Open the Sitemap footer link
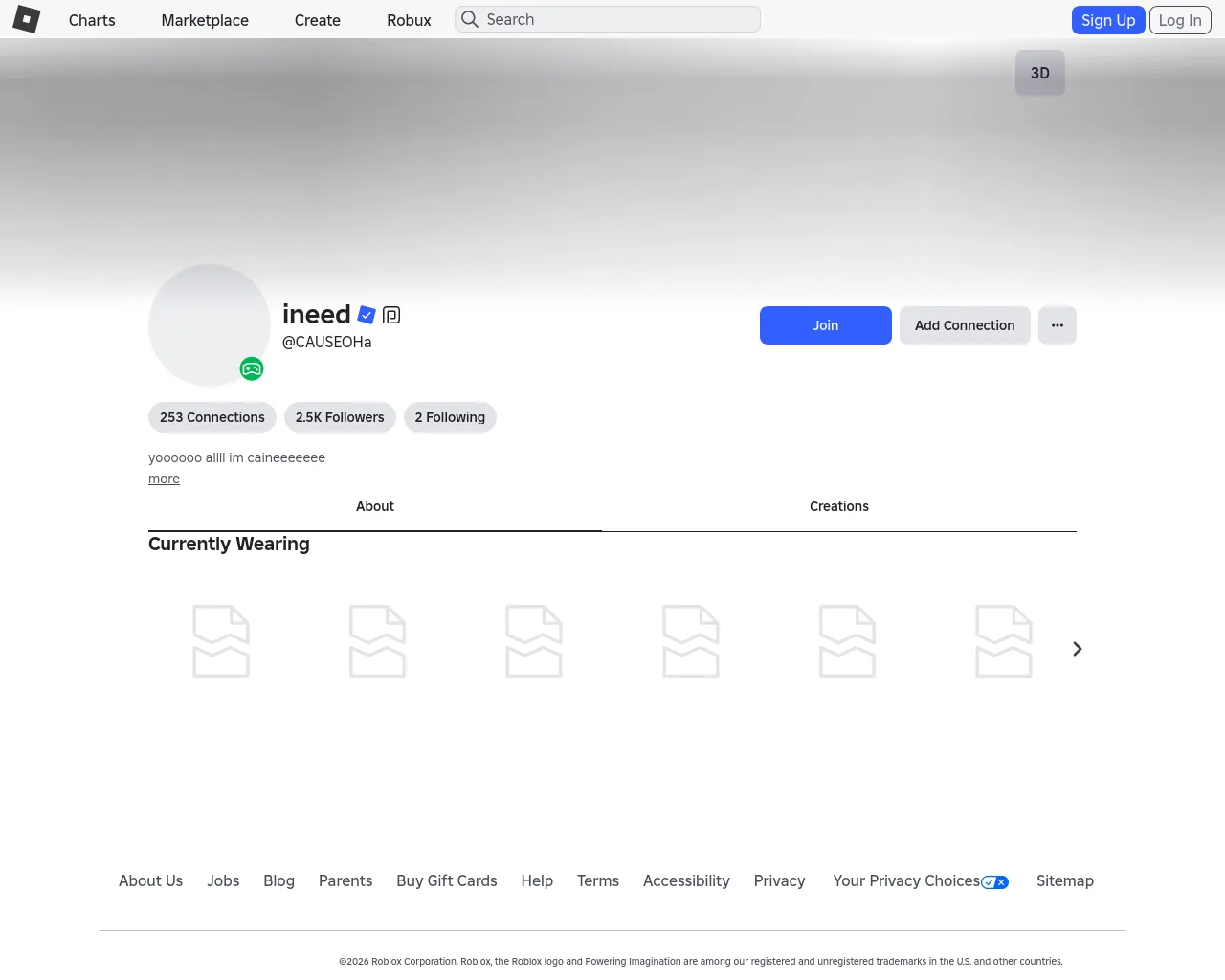 1065,880
